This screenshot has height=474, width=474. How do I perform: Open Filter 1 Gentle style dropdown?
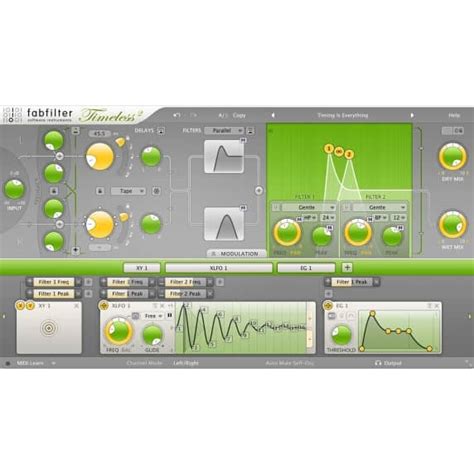click(309, 207)
